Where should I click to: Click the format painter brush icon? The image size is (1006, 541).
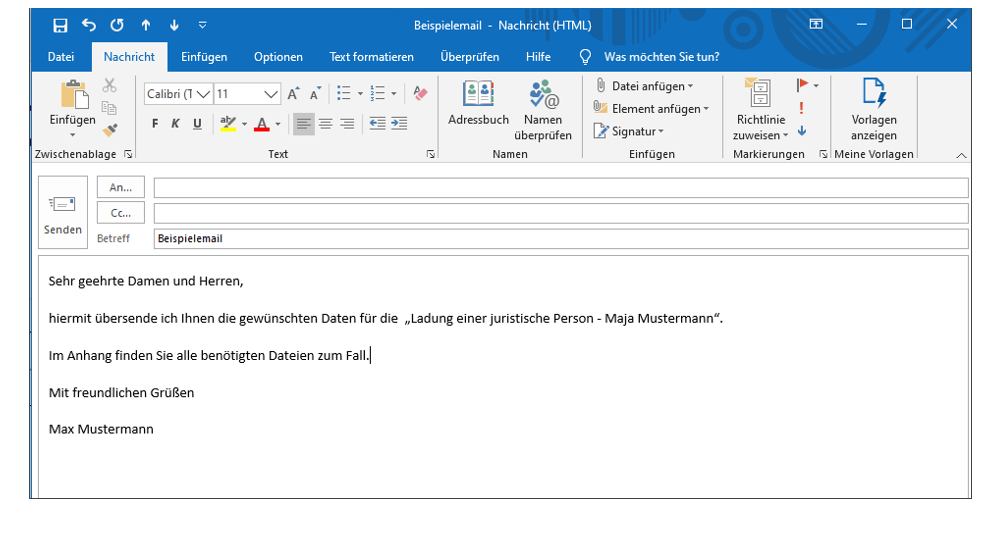[110, 129]
